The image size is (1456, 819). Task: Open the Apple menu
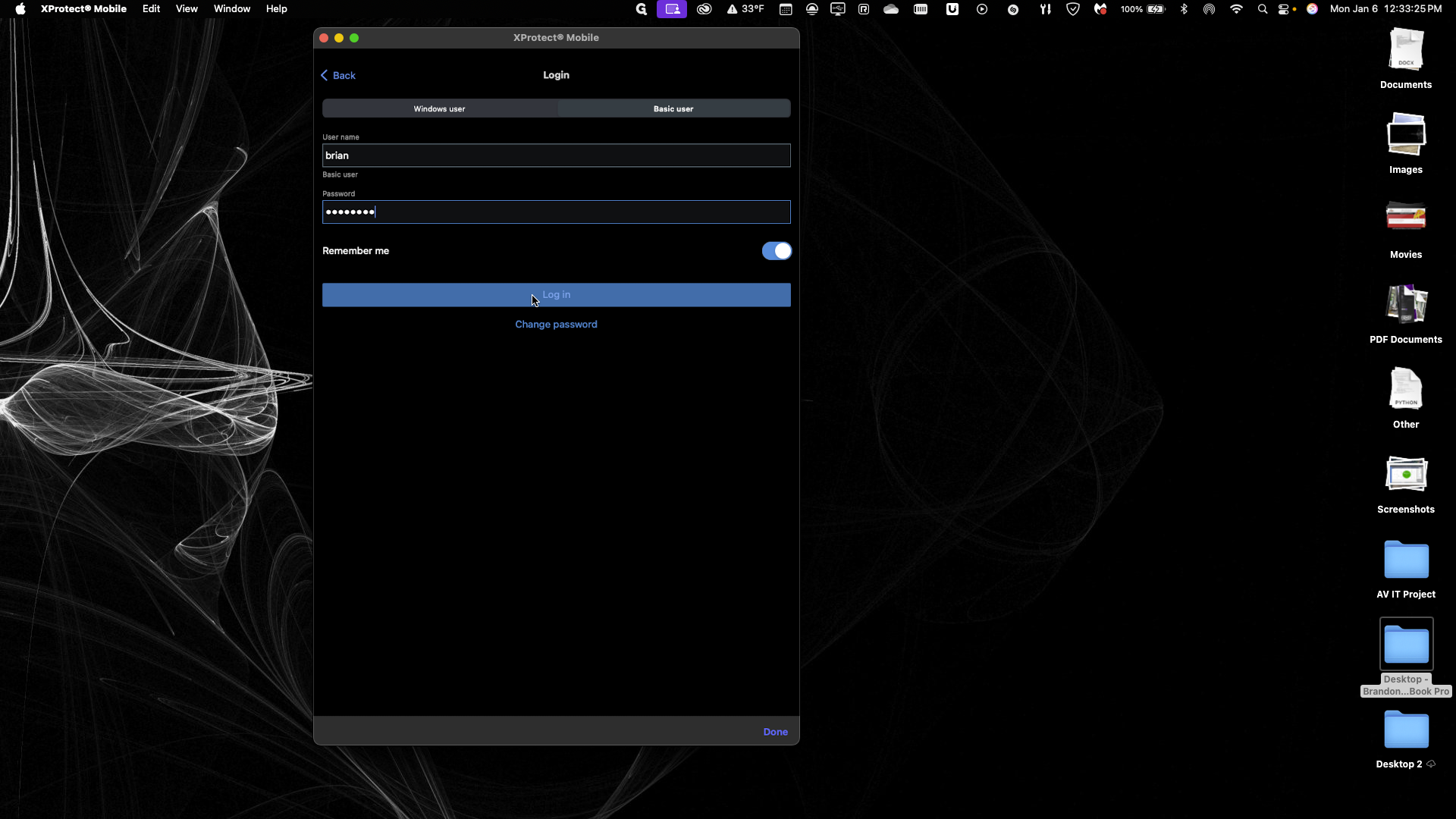coord(20,9)
